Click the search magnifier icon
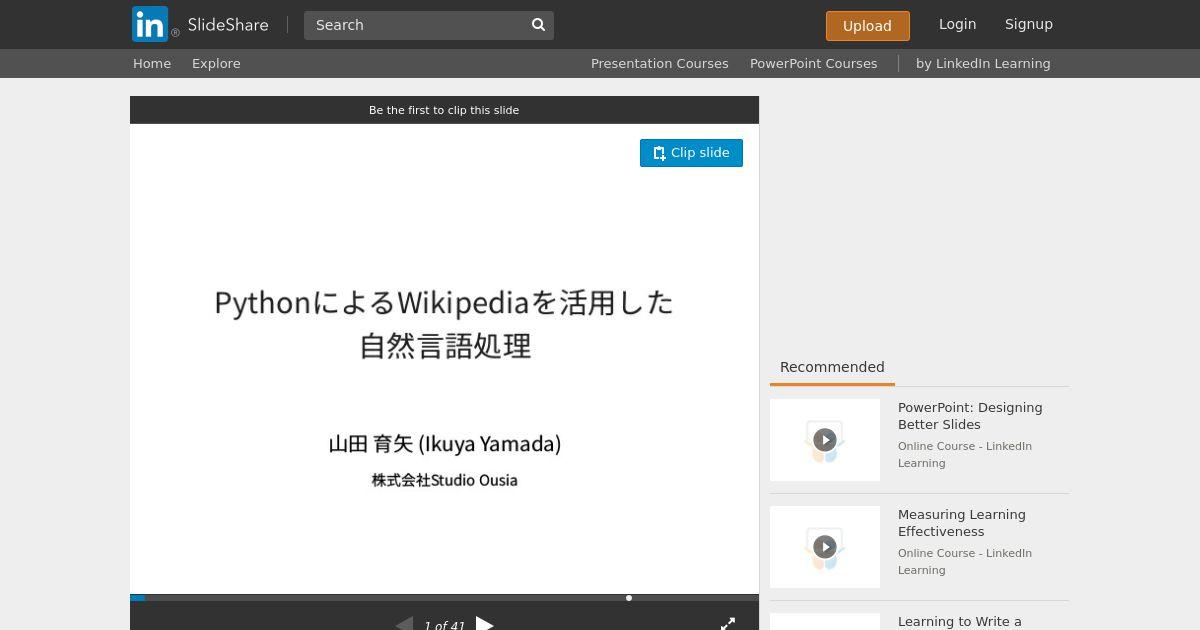This screenshot has height=630, width=1200. pos(538,25)
